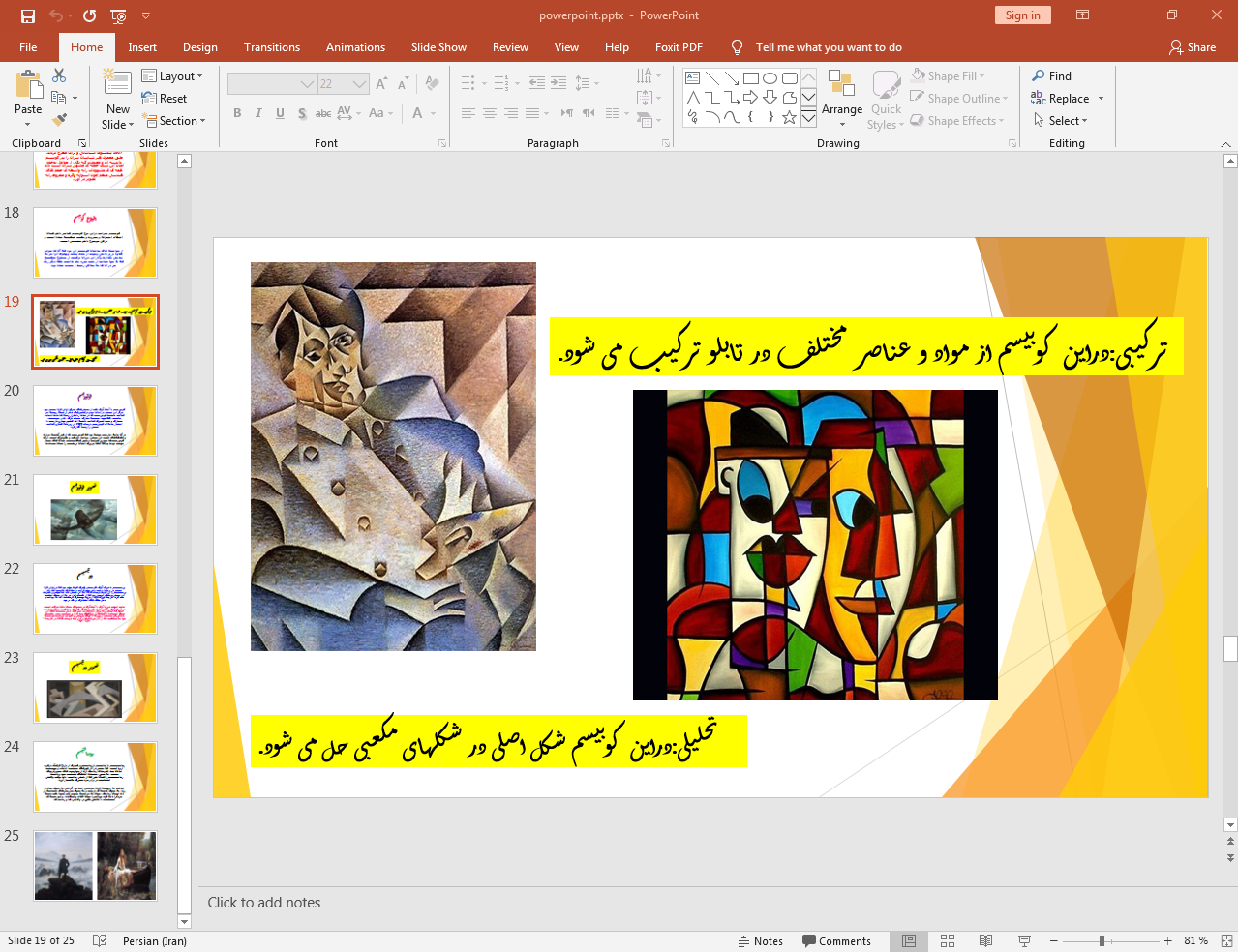1238x952 pixels.
Task: Save the presentation using the floppy icon
Action: 27,15
